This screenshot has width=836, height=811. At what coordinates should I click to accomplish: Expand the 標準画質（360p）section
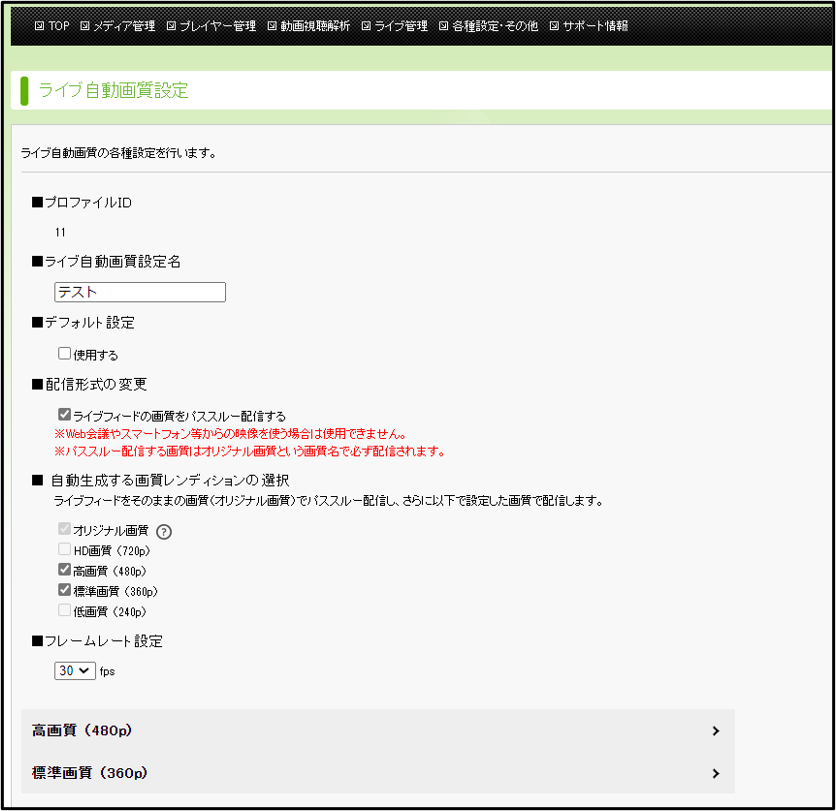pos(377,773)
